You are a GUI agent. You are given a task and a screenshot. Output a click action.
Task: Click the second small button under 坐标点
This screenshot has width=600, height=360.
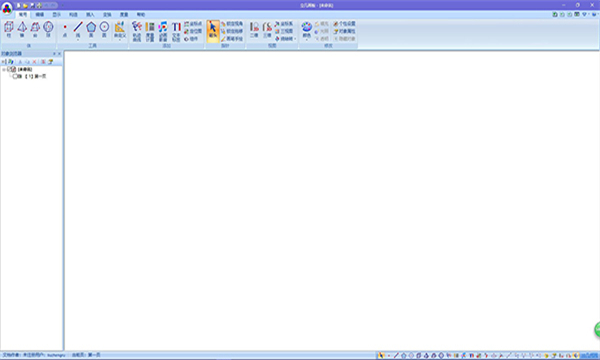[193, 31]
